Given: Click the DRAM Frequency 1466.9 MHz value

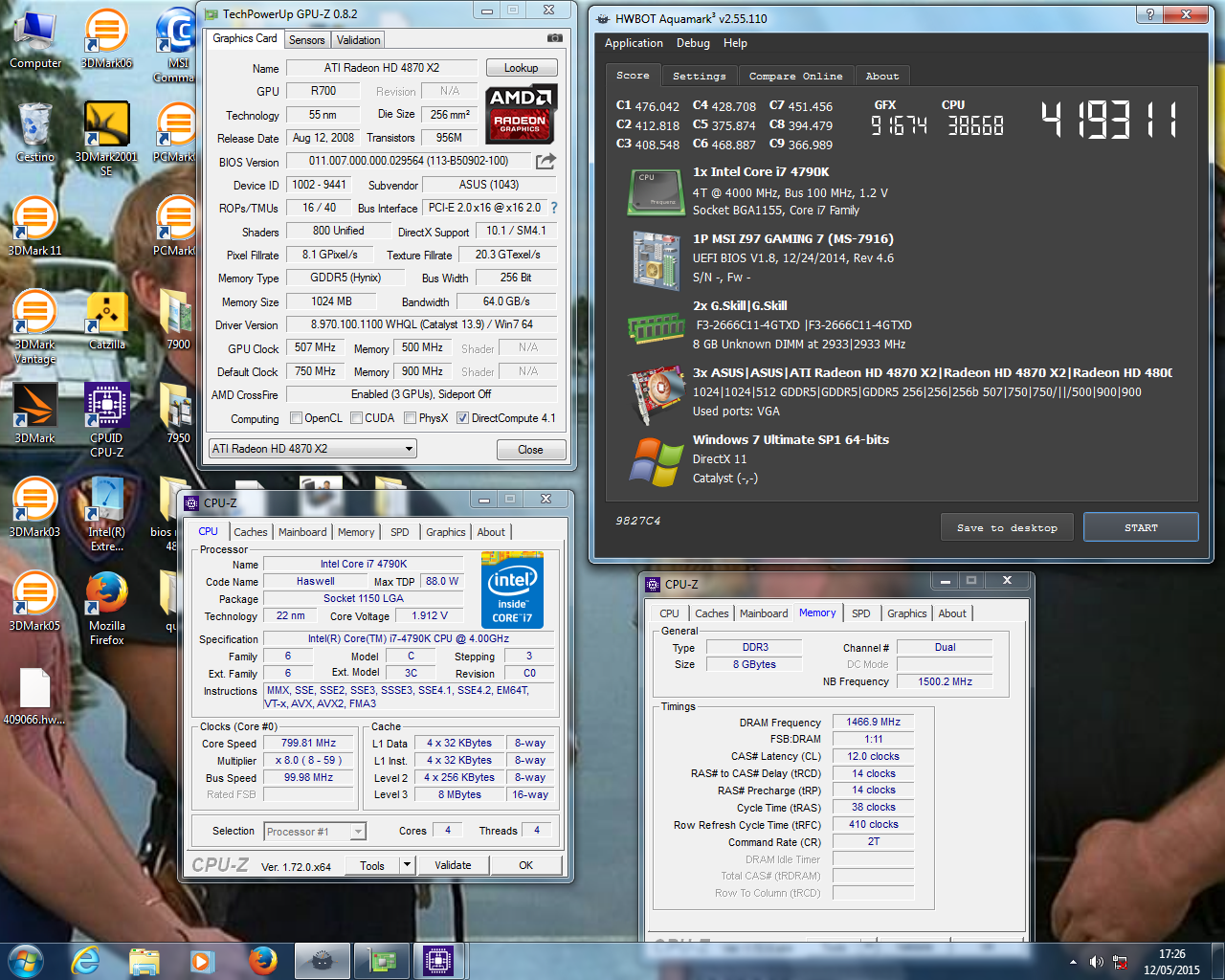Looking at the screenshot, I should point(873,723).
